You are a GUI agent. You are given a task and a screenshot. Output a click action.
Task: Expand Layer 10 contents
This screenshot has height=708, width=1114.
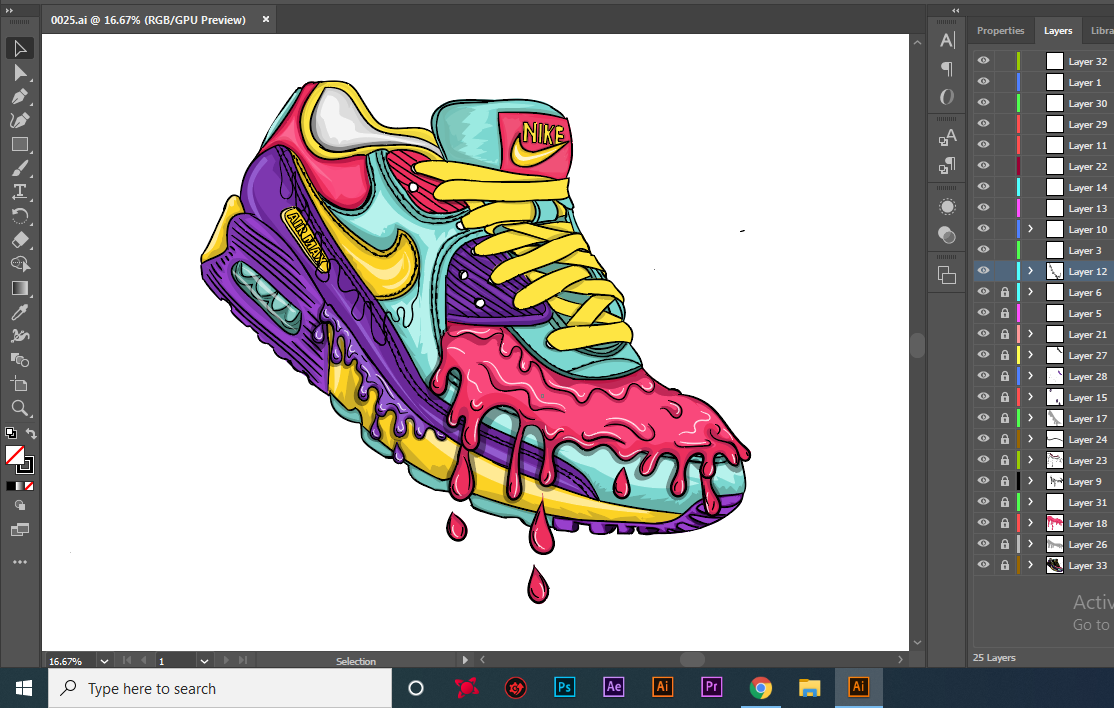pos(1030,229)
